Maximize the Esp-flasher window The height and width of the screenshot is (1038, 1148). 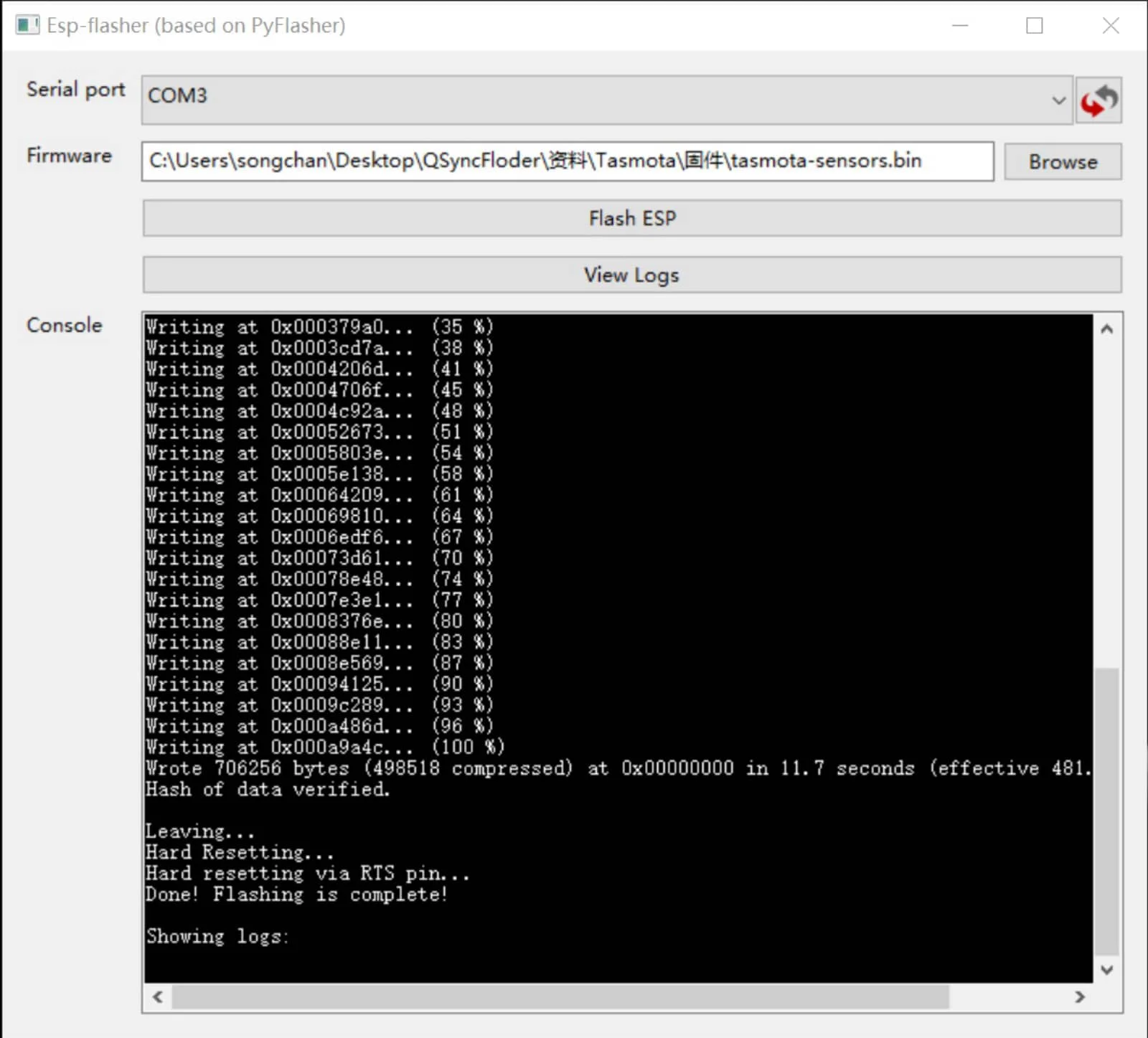tap(1035, 26)
